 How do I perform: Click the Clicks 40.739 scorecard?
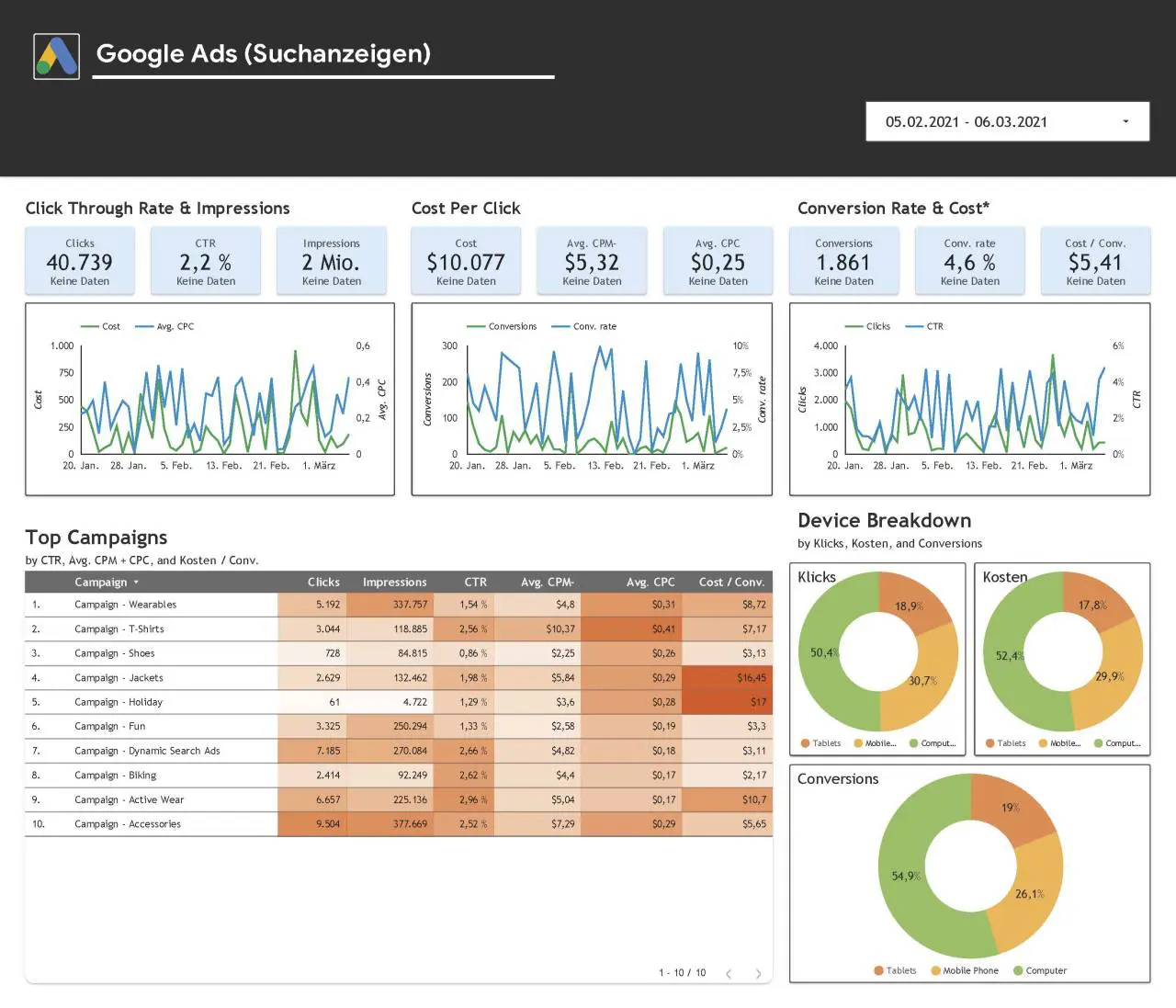(x=80, y=261)
